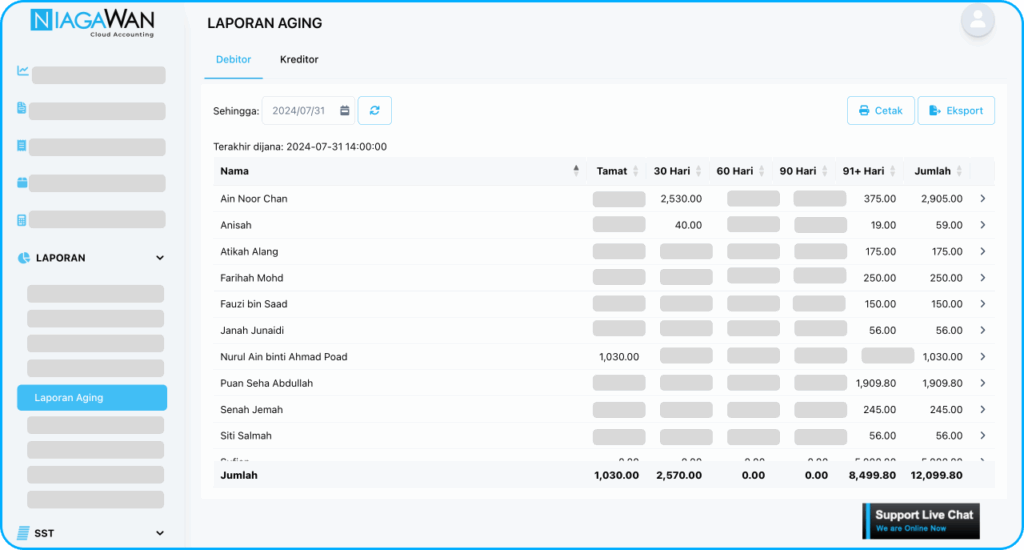The width and height of the screenshot is (1024, 550).
Task: Expand Janah Junaidi row arrow
Action: point(982,331)
